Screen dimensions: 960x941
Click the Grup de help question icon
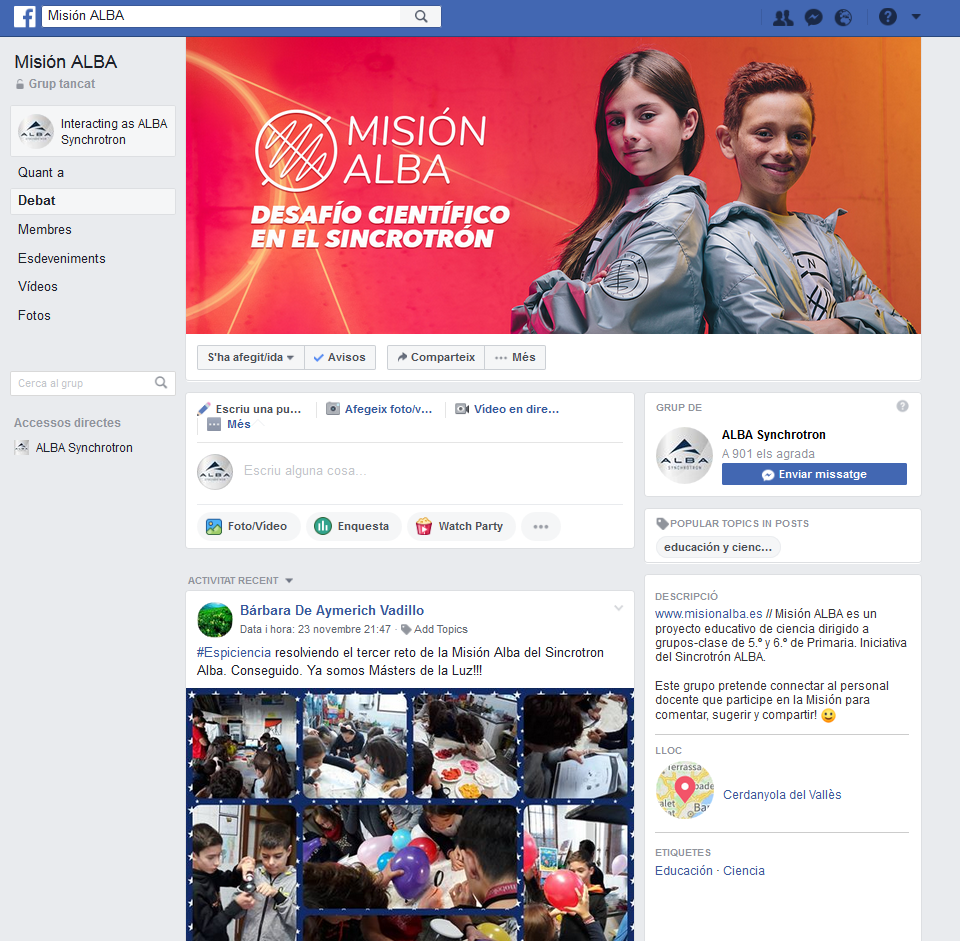902,407
